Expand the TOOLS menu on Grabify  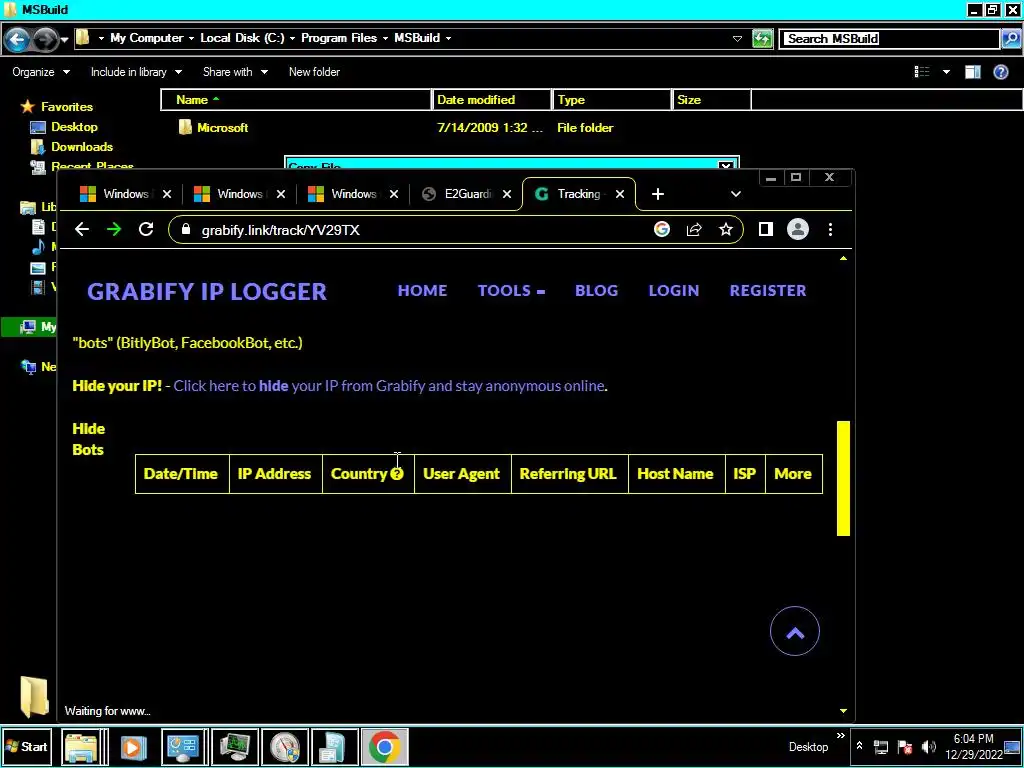(511, 291)
